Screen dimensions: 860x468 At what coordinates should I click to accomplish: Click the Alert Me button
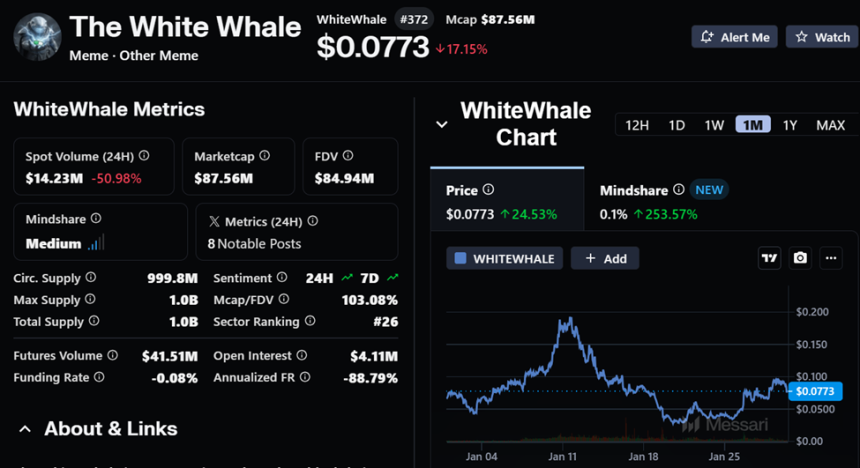click(x=734, y=37)
